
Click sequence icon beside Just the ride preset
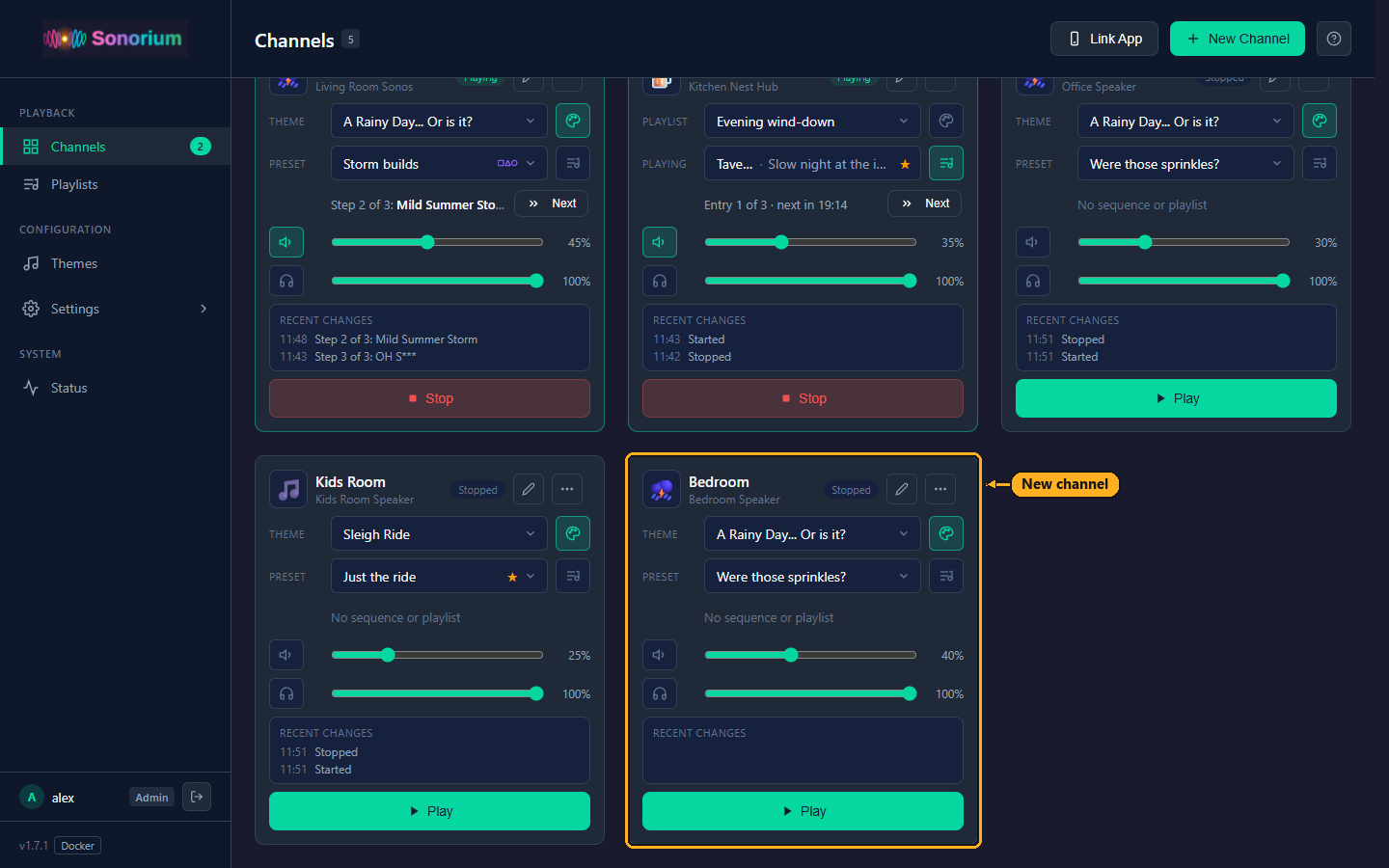pos(573,576)
